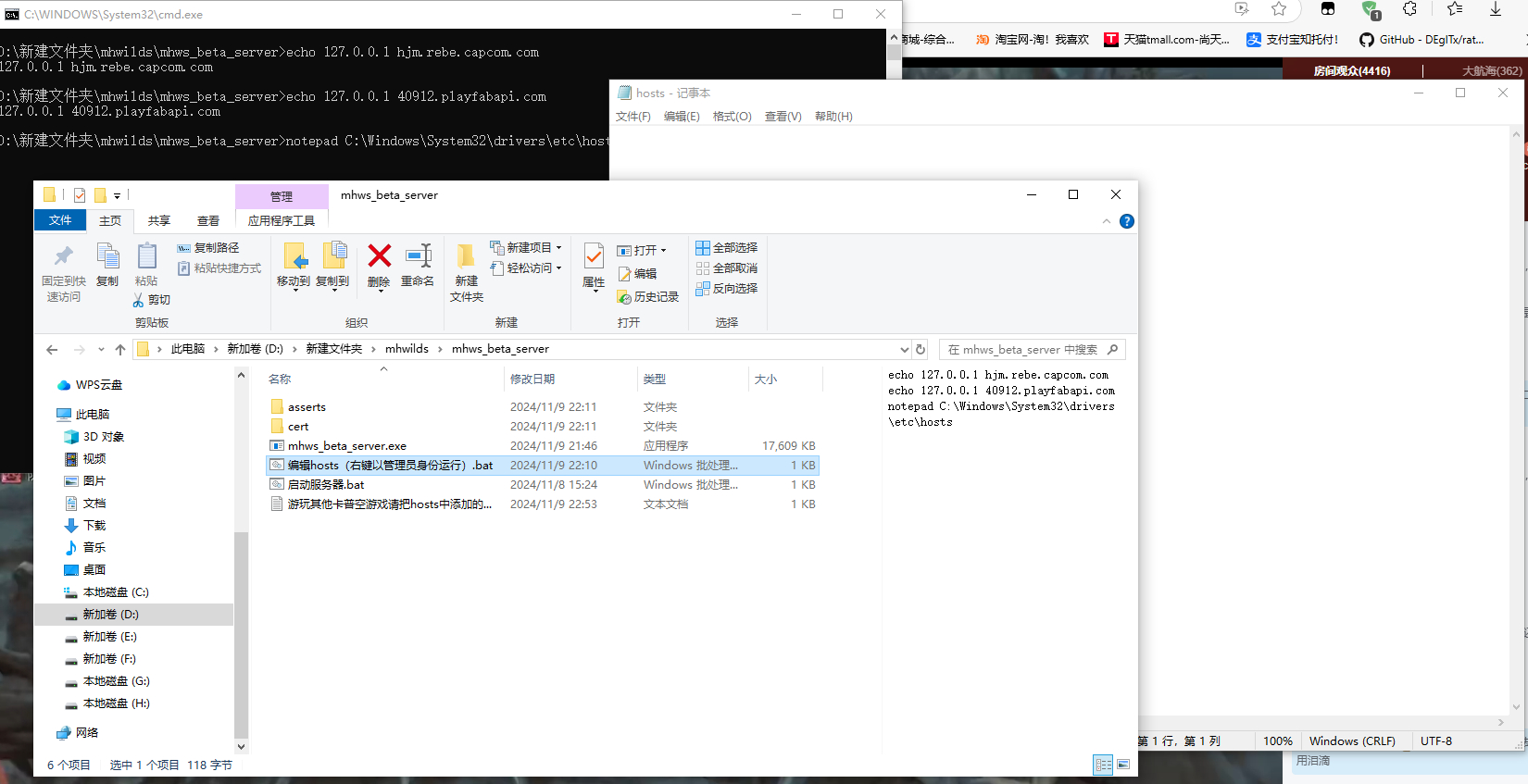1528x784 pixels.
Task: Click the Cut (剪切) scissors button
Action: (x=152, y=300)
